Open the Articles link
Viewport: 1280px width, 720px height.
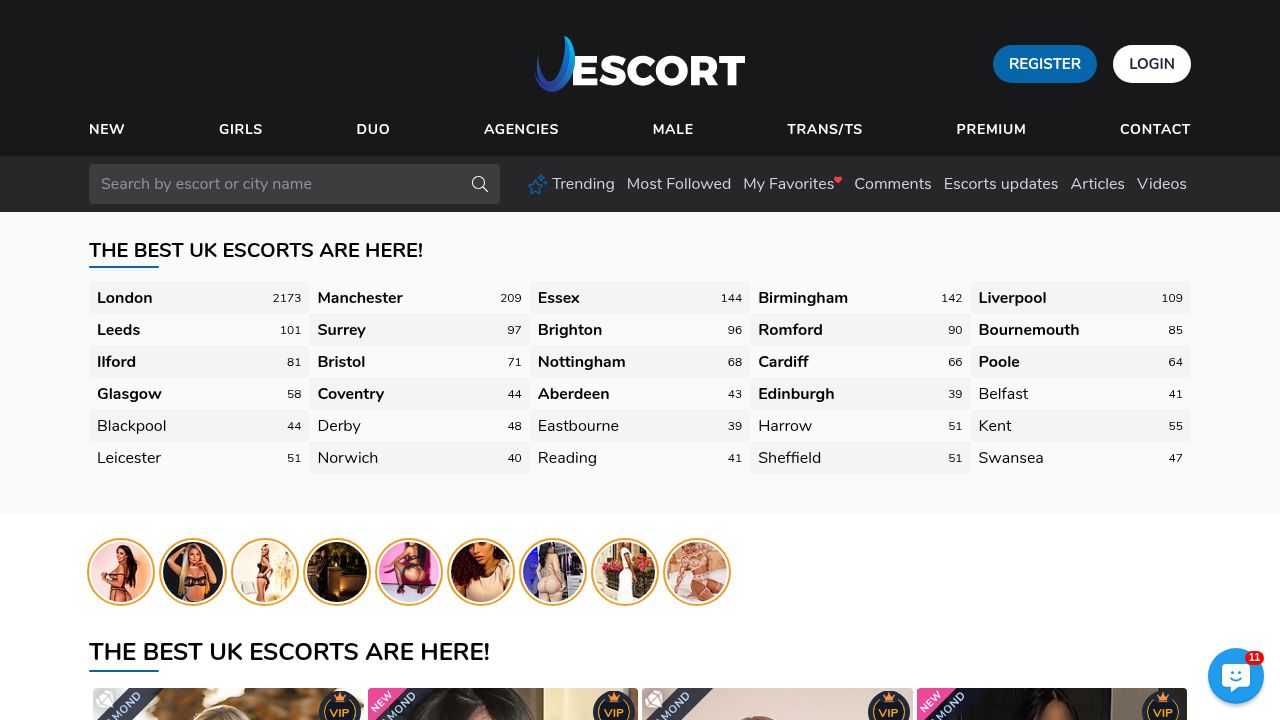click(x=1098, y=184)
